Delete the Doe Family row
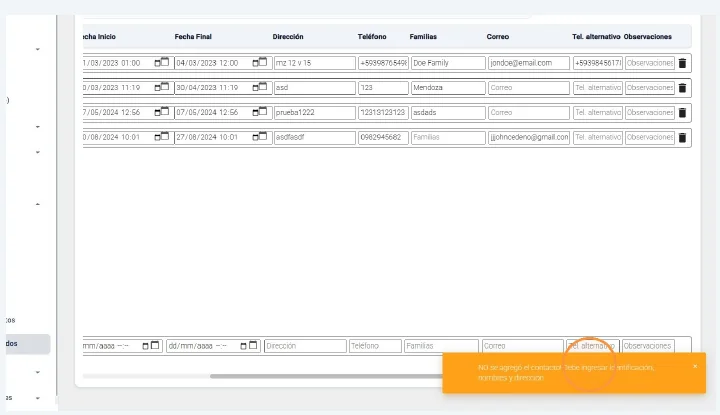 (x=682, y=63)
